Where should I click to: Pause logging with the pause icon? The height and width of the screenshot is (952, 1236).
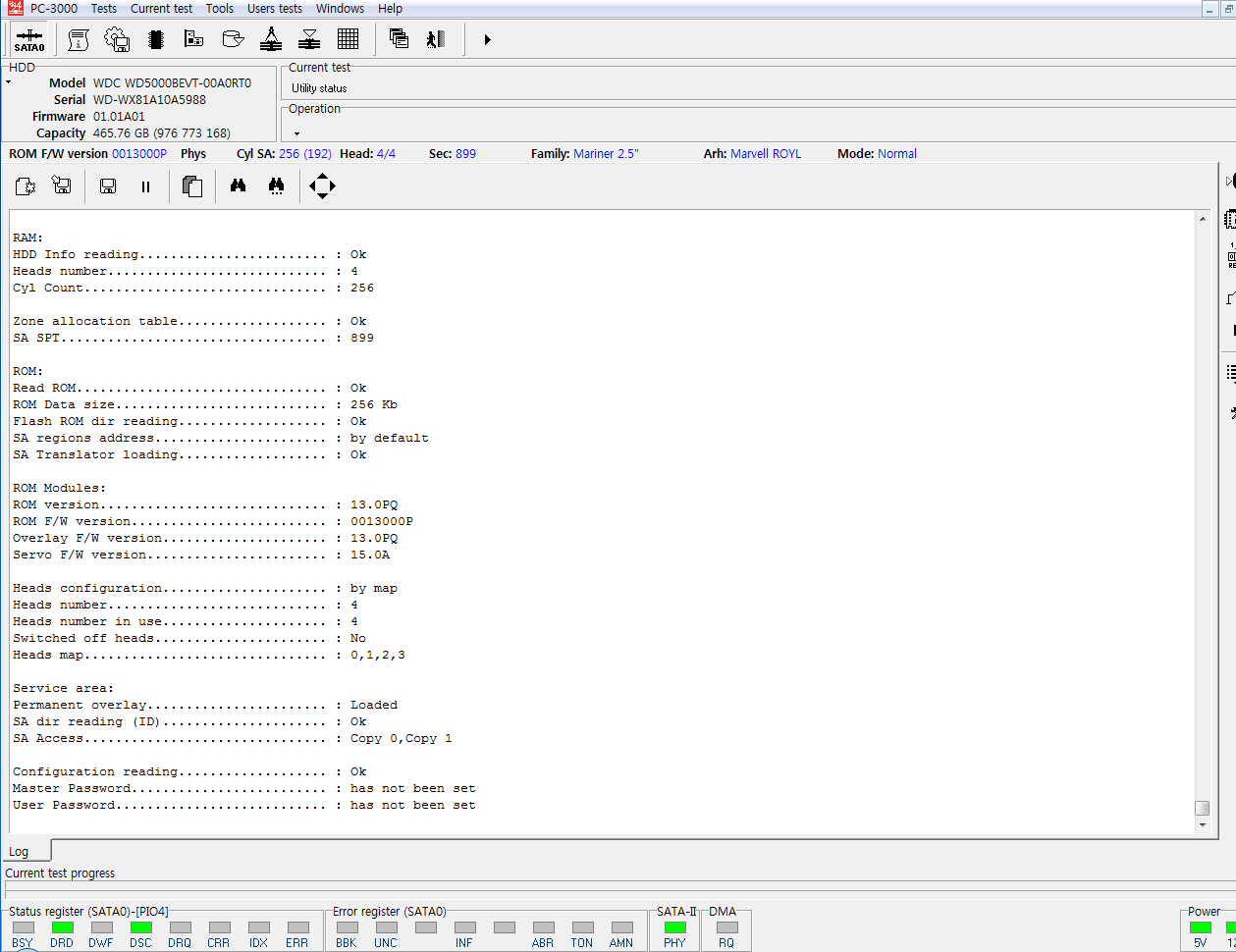point(145,186)
